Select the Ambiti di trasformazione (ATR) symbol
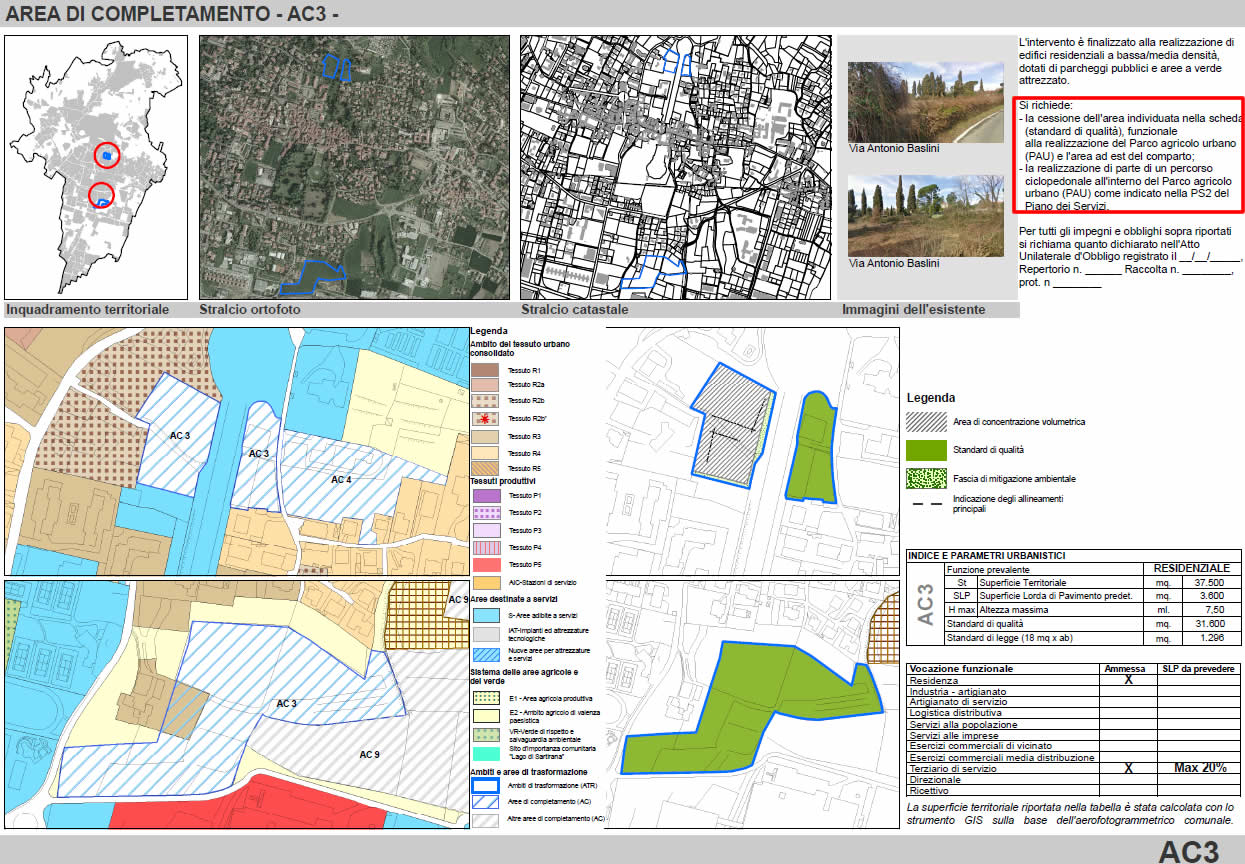This screenshot has height=864, width=1245. tap(485, 785)
